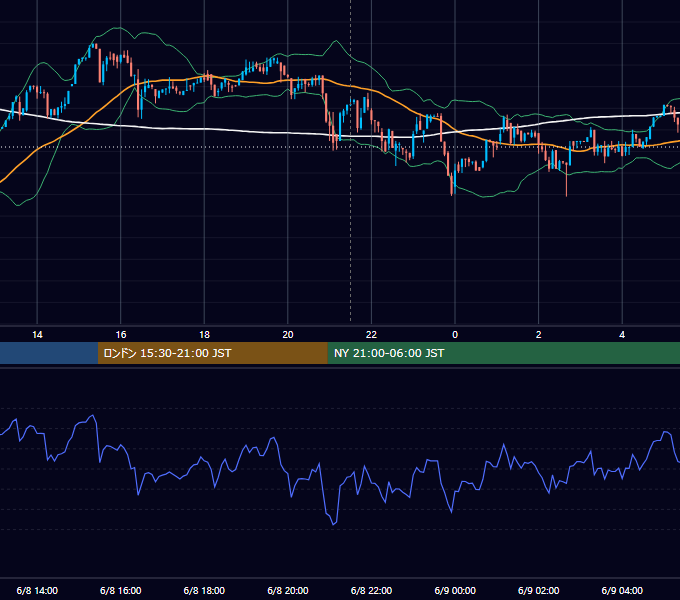Click the 2 hour axis label
This screenshot has width=680, height=600.
(x=539, y=335)
